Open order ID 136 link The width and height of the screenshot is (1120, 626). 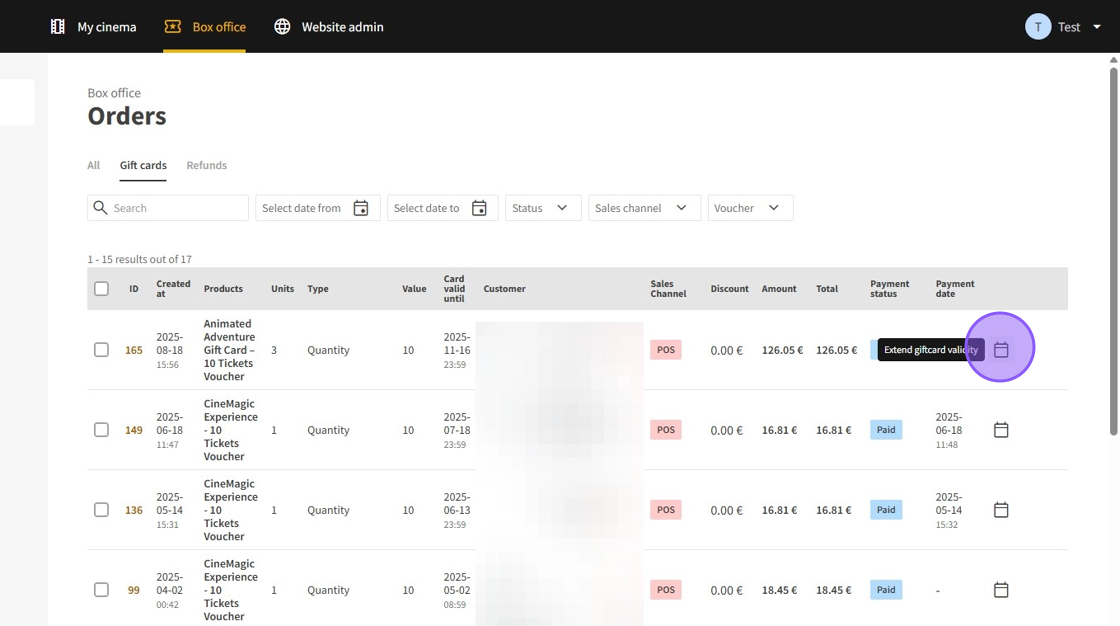[134, 510]
